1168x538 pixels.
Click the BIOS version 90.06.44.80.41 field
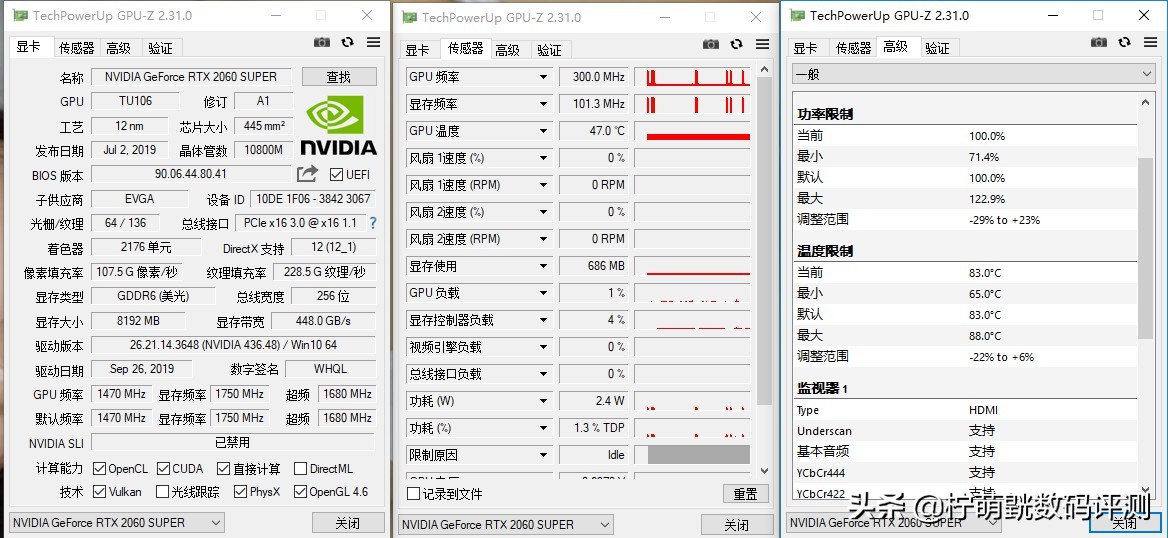[x=190, y=174]
